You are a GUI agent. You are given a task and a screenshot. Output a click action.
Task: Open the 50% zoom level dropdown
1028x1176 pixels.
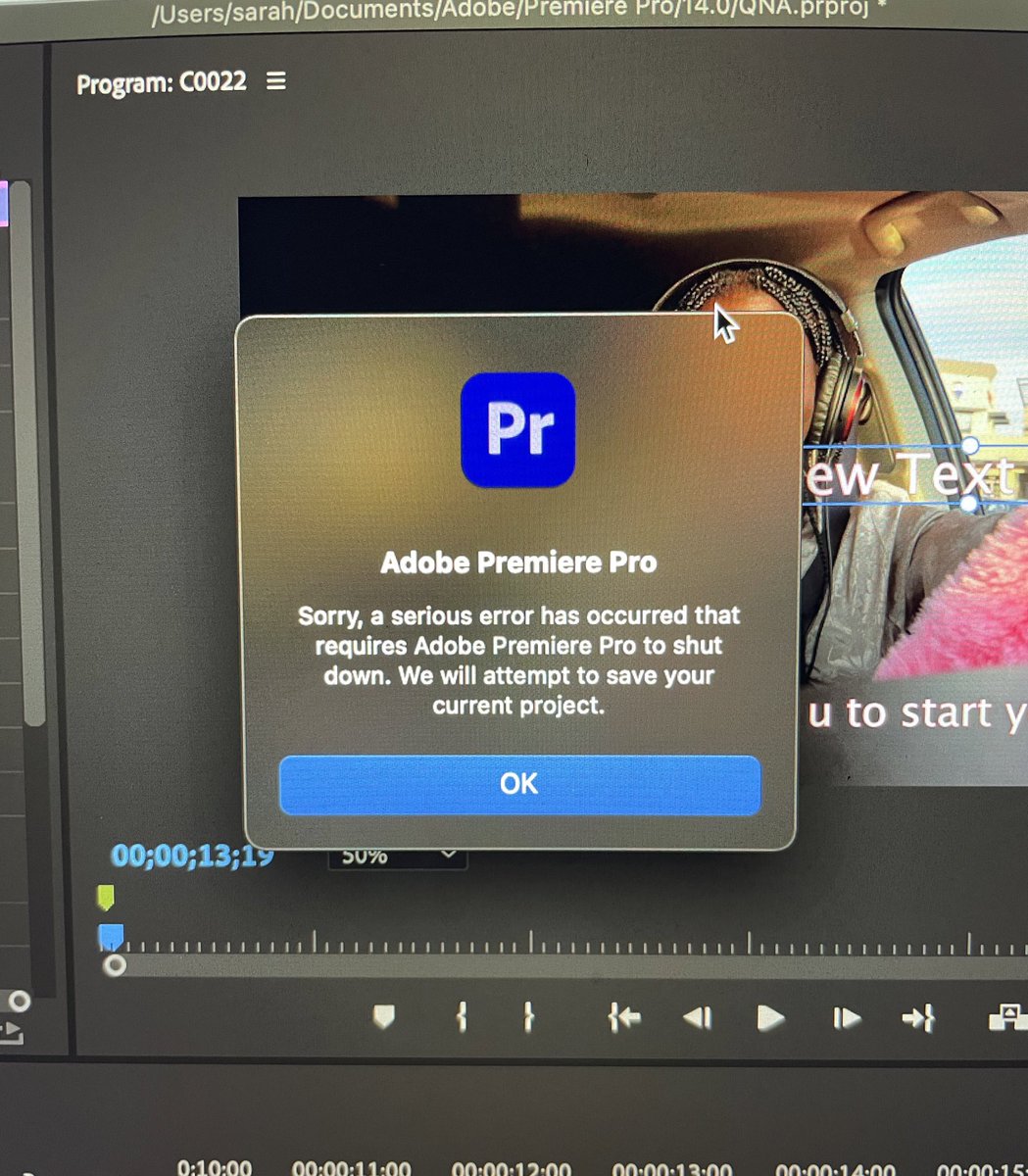(397, 857)
